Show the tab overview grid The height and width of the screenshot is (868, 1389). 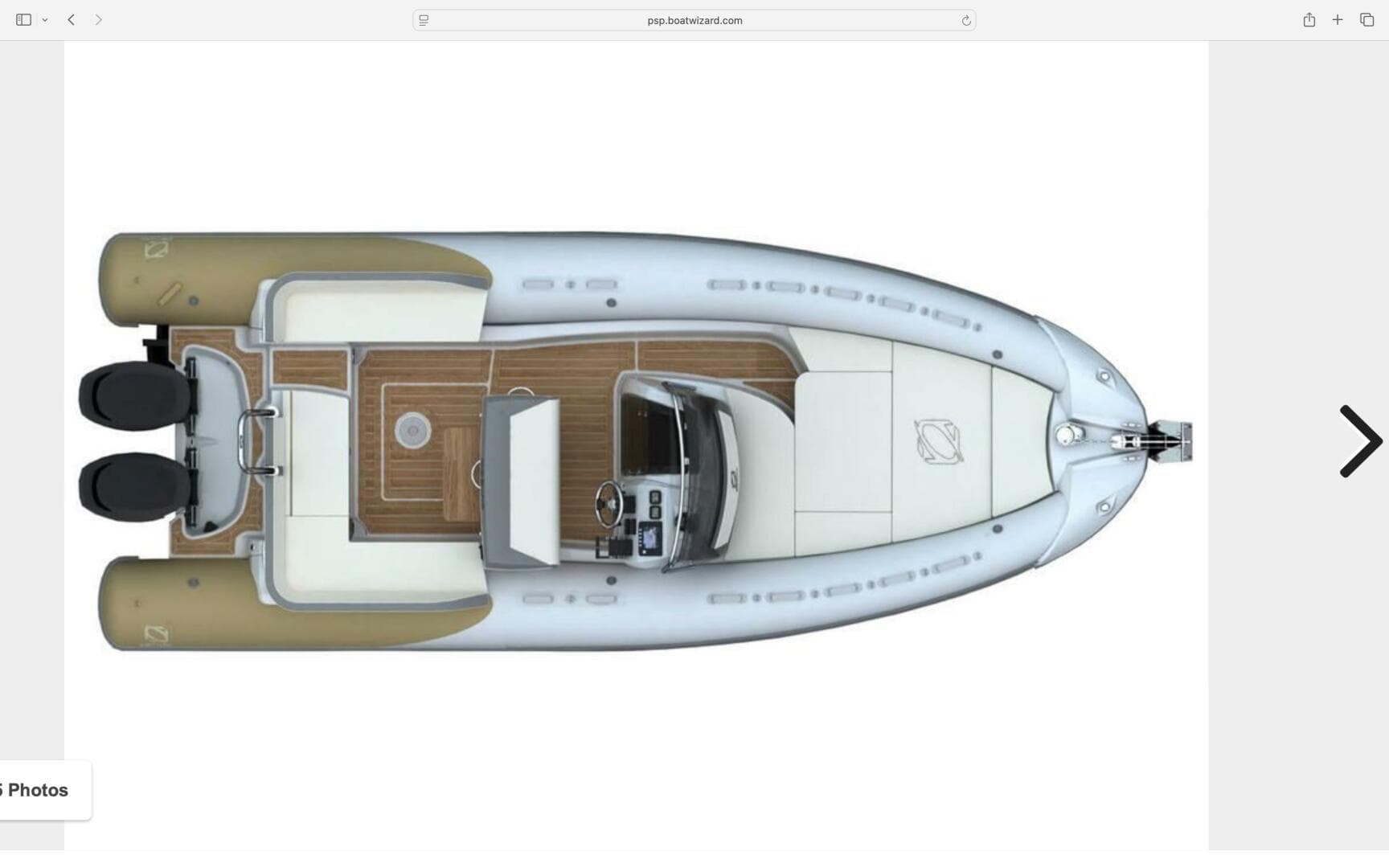(1366, 19)
